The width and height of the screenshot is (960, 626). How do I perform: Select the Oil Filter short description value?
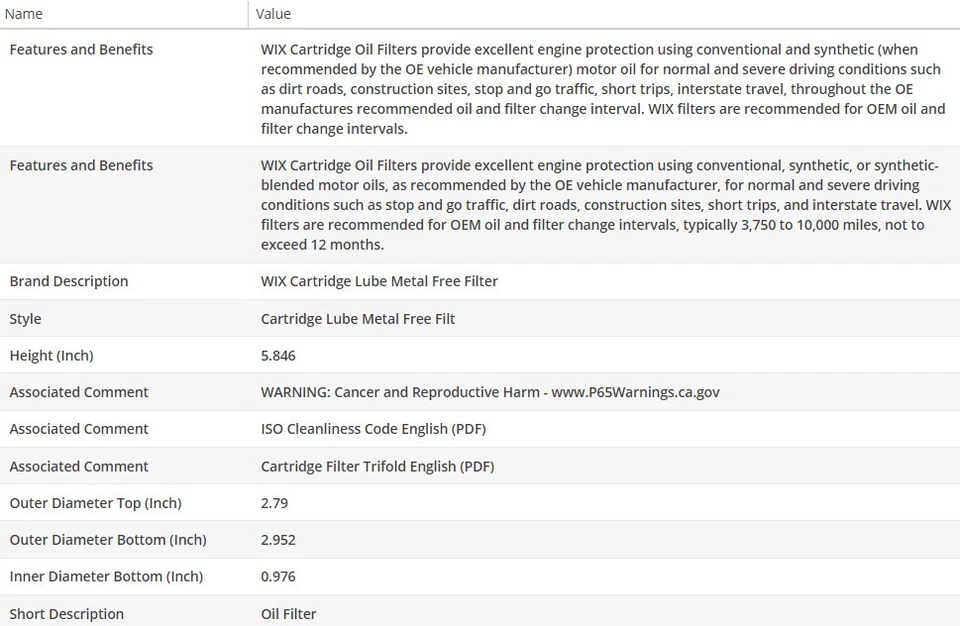coord(288,614)
